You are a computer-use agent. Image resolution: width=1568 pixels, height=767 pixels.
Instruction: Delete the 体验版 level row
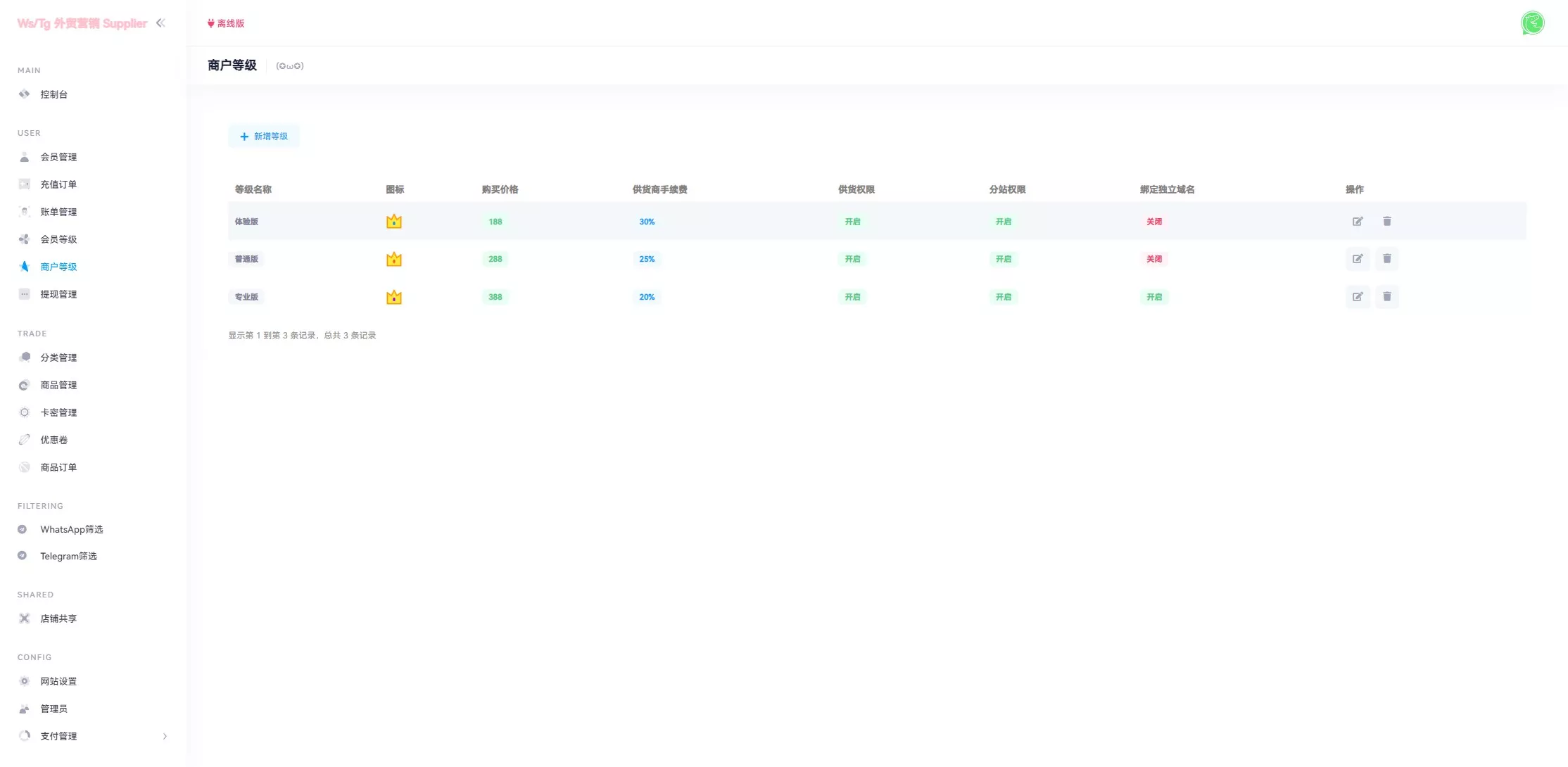point(1386,221)
